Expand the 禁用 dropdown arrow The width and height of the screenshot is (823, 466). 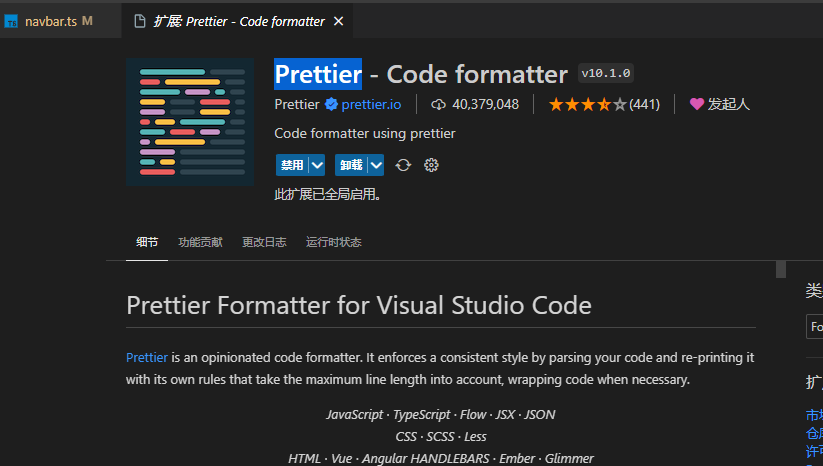pos(317,165)
